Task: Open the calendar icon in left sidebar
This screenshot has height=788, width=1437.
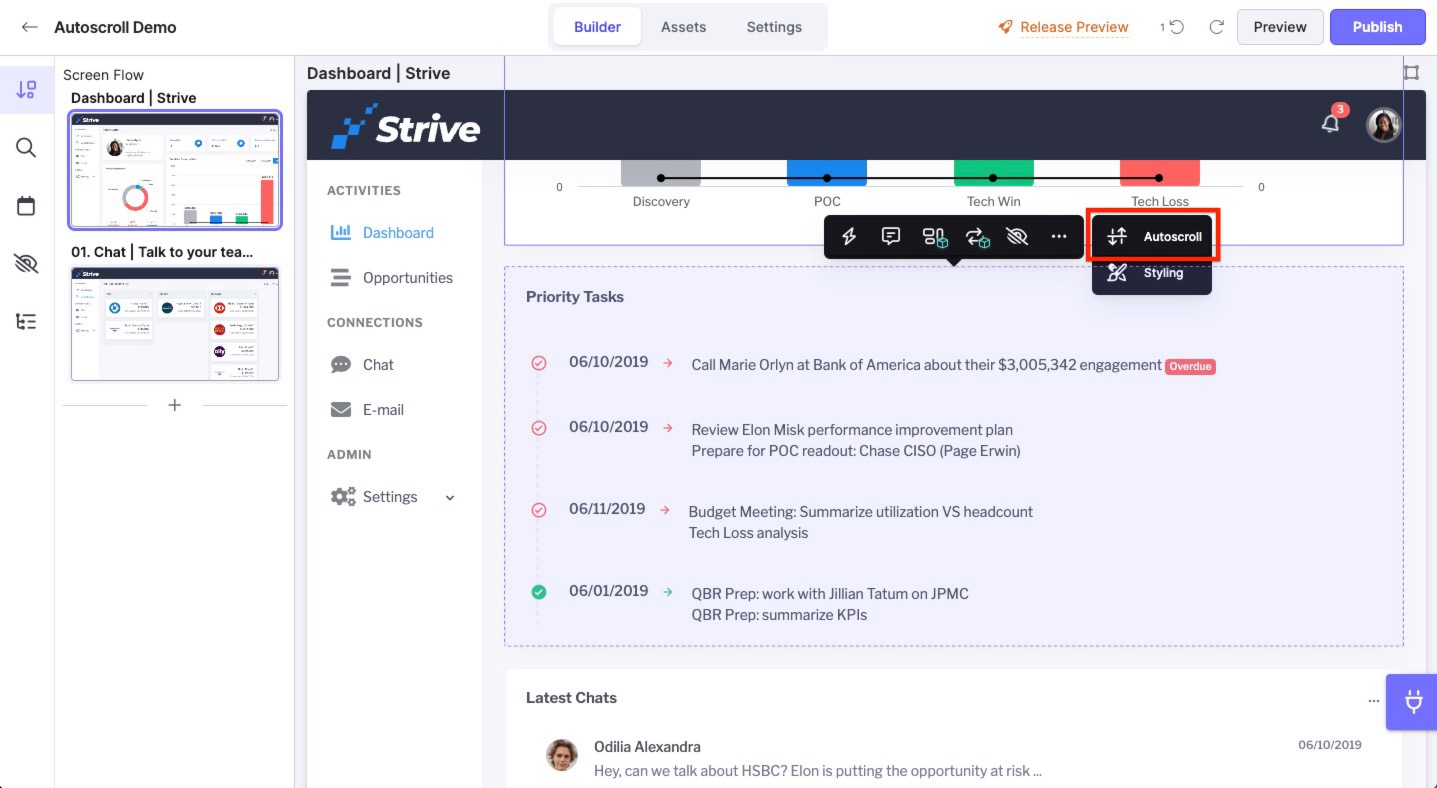Action: coord(26,206)
